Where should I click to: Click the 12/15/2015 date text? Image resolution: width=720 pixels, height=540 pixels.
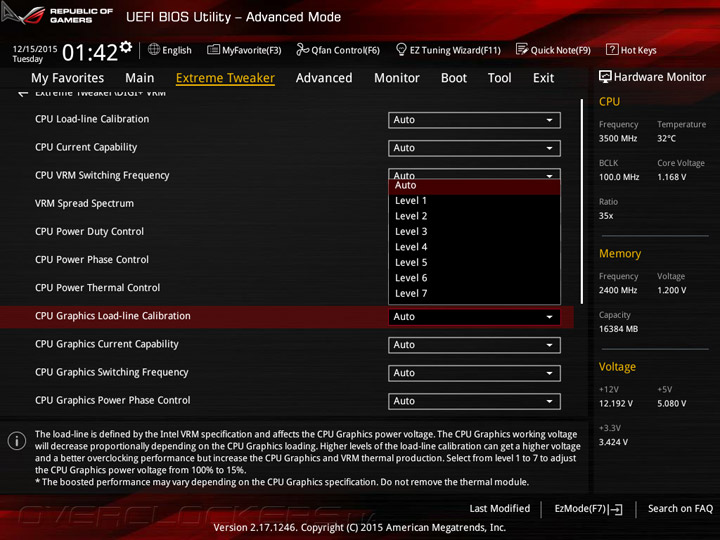(x=34, y=49)
